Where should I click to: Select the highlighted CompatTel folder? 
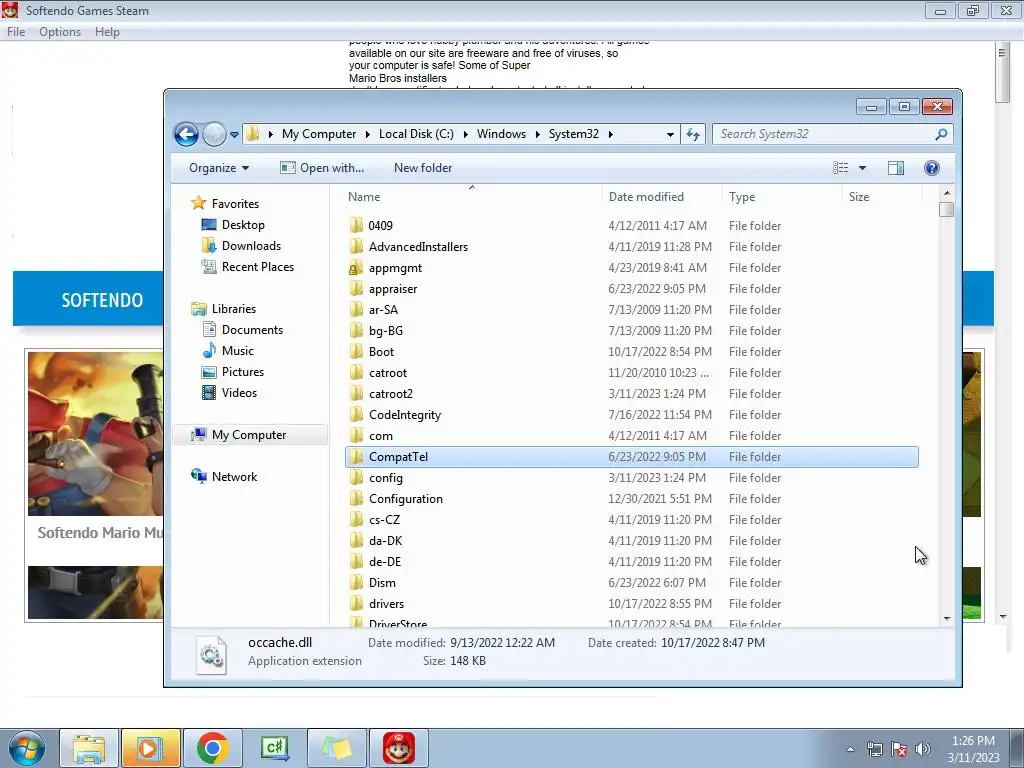[x=632, y=456]
